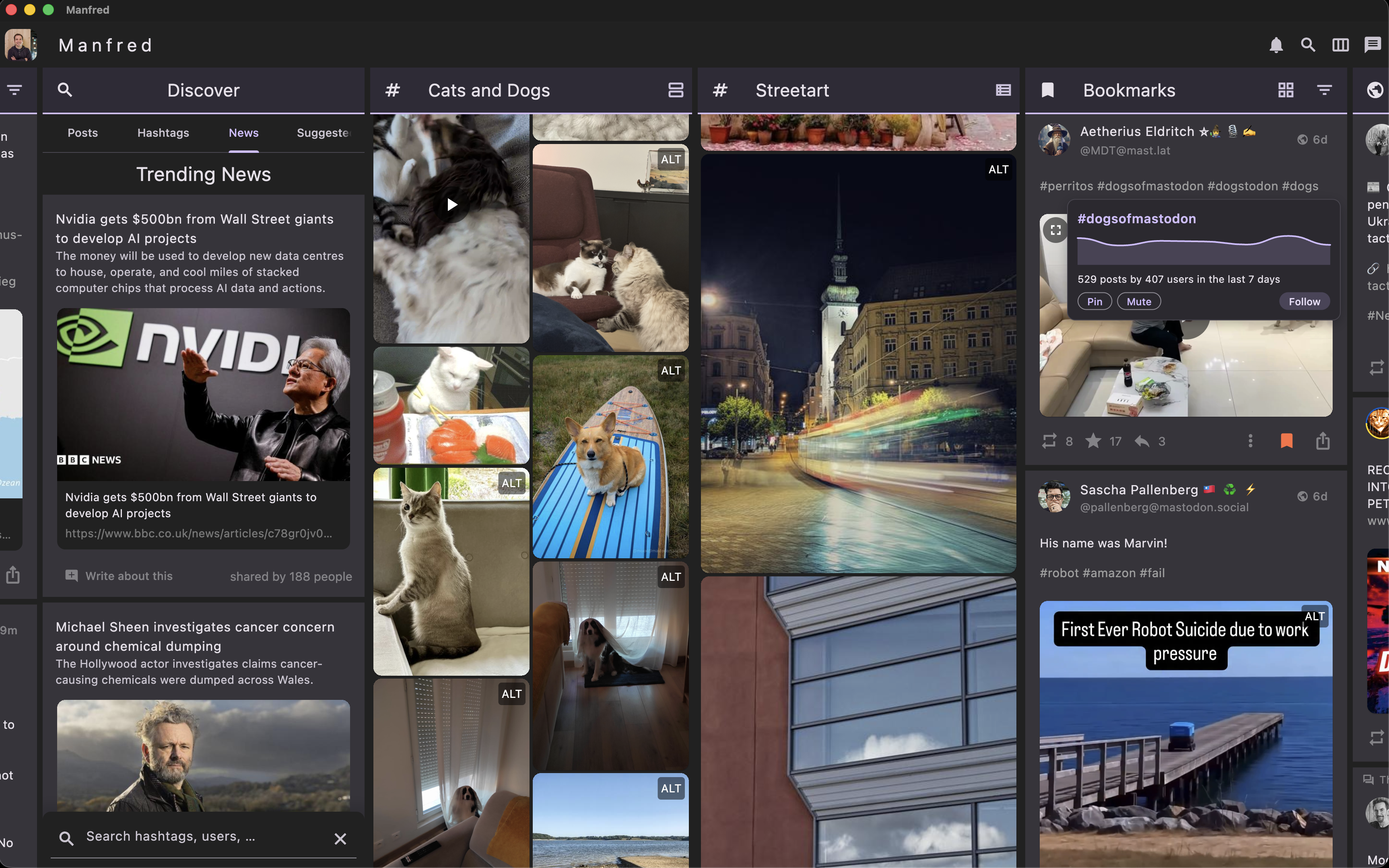The width and height of the screenshot is (1389, 868).
Task: Show ALT text on two cats on sofa photo
Action: pyautogui.click(x=671, y=160)
